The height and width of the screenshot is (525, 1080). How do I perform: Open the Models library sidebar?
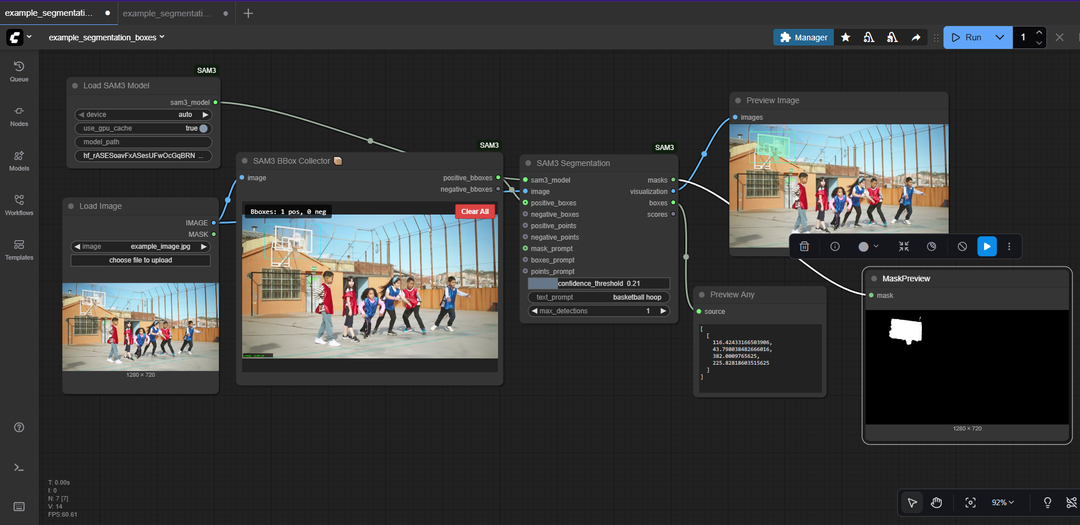pos(19,159)
